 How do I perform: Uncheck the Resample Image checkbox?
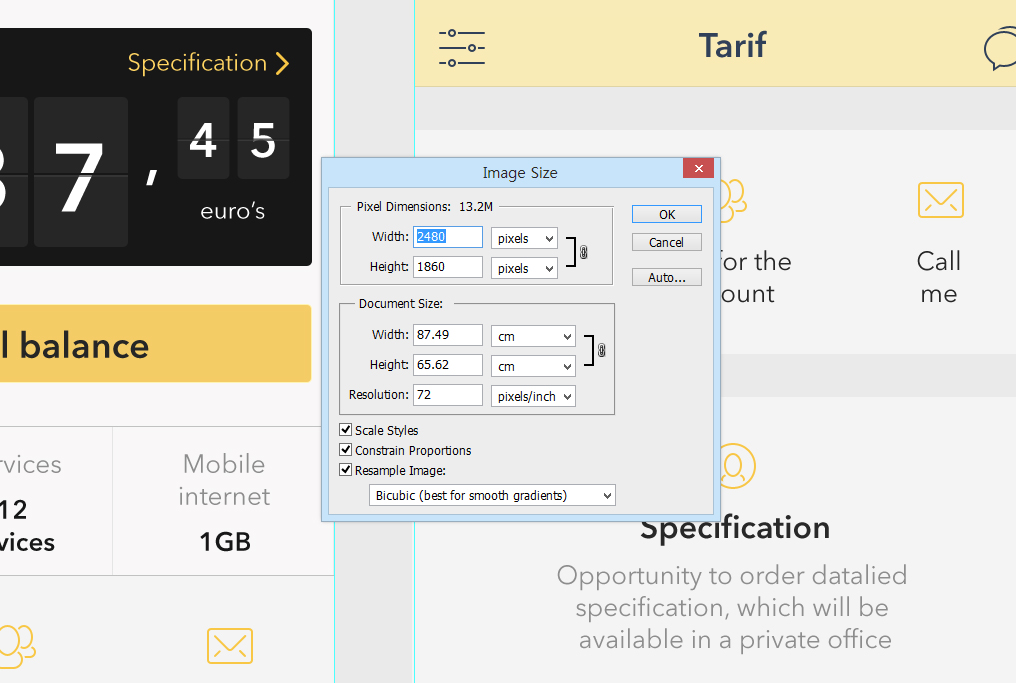click(346, 470)
